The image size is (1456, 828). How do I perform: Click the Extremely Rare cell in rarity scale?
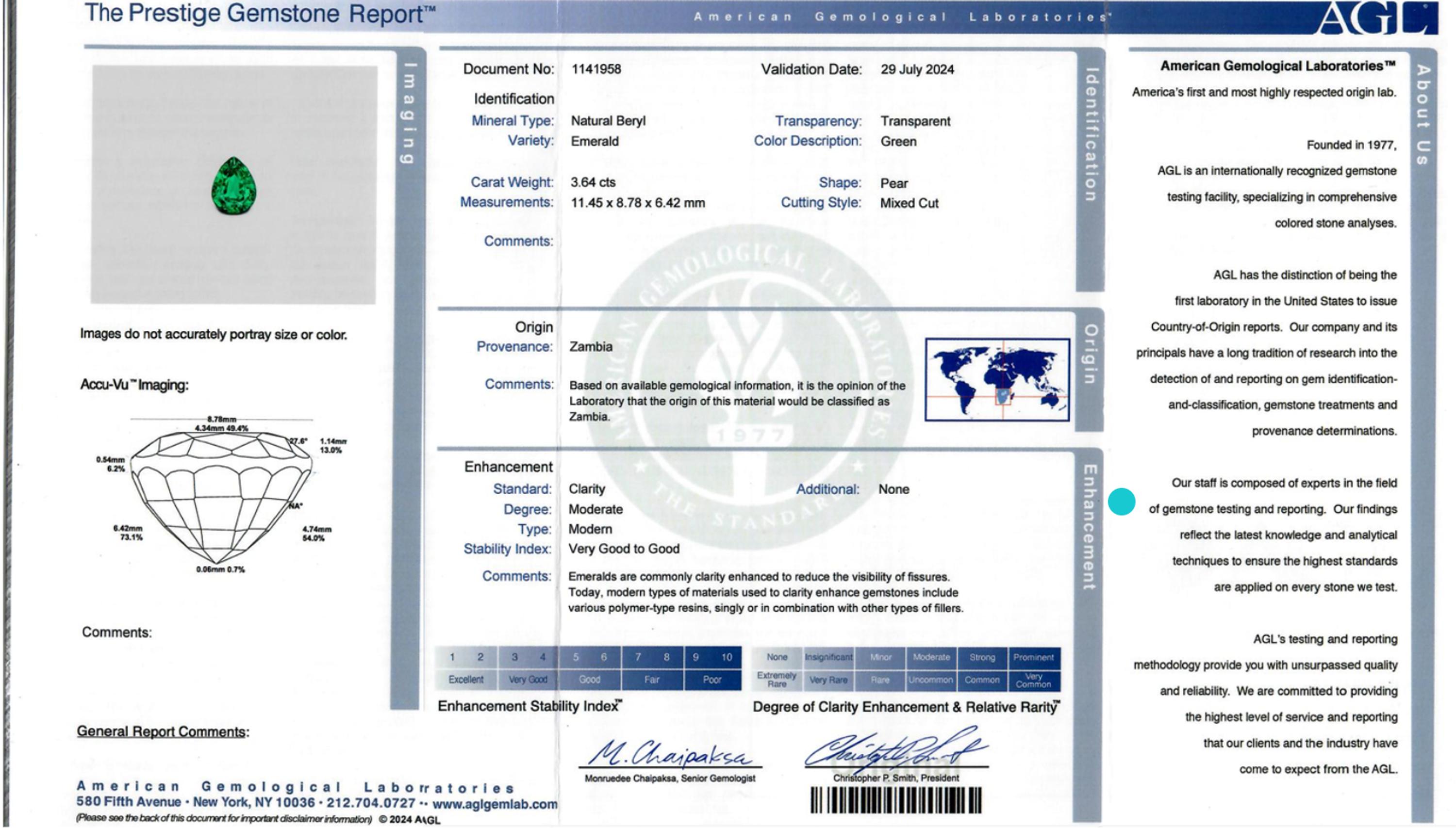click(777, 680)
